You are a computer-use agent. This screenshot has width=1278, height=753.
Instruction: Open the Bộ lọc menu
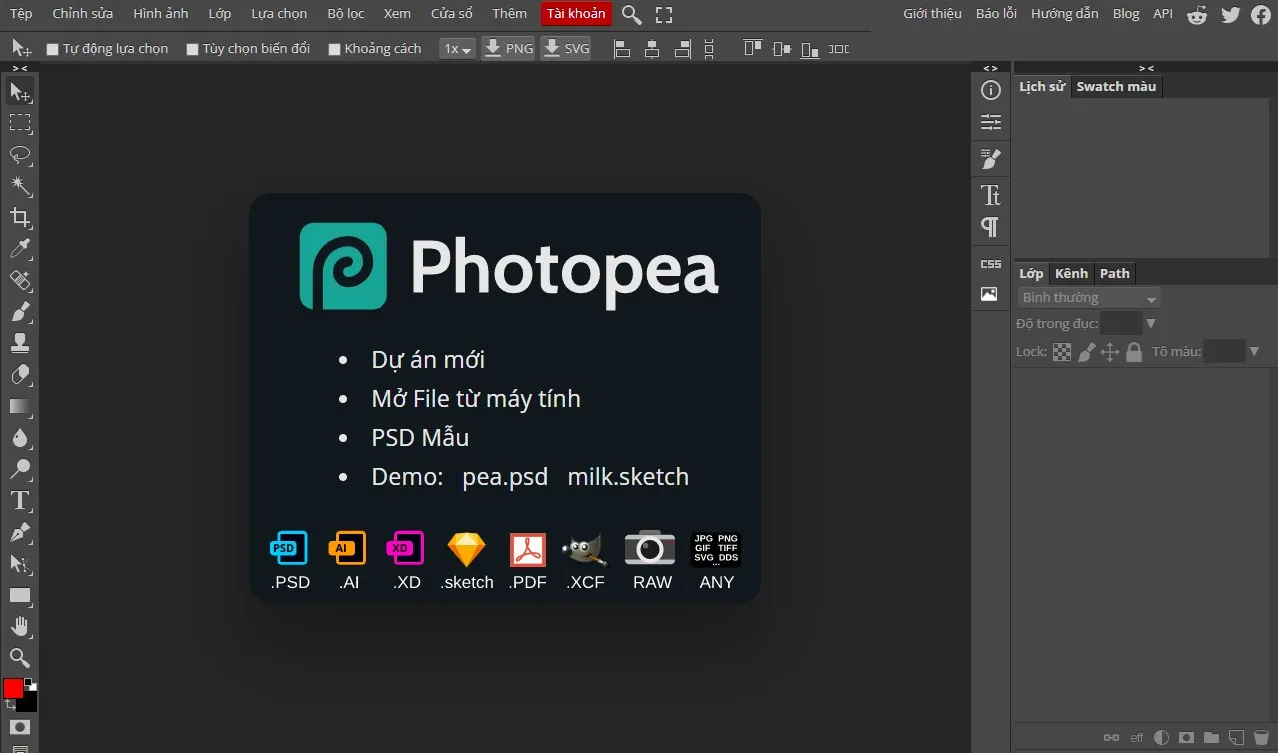point(345,13)
